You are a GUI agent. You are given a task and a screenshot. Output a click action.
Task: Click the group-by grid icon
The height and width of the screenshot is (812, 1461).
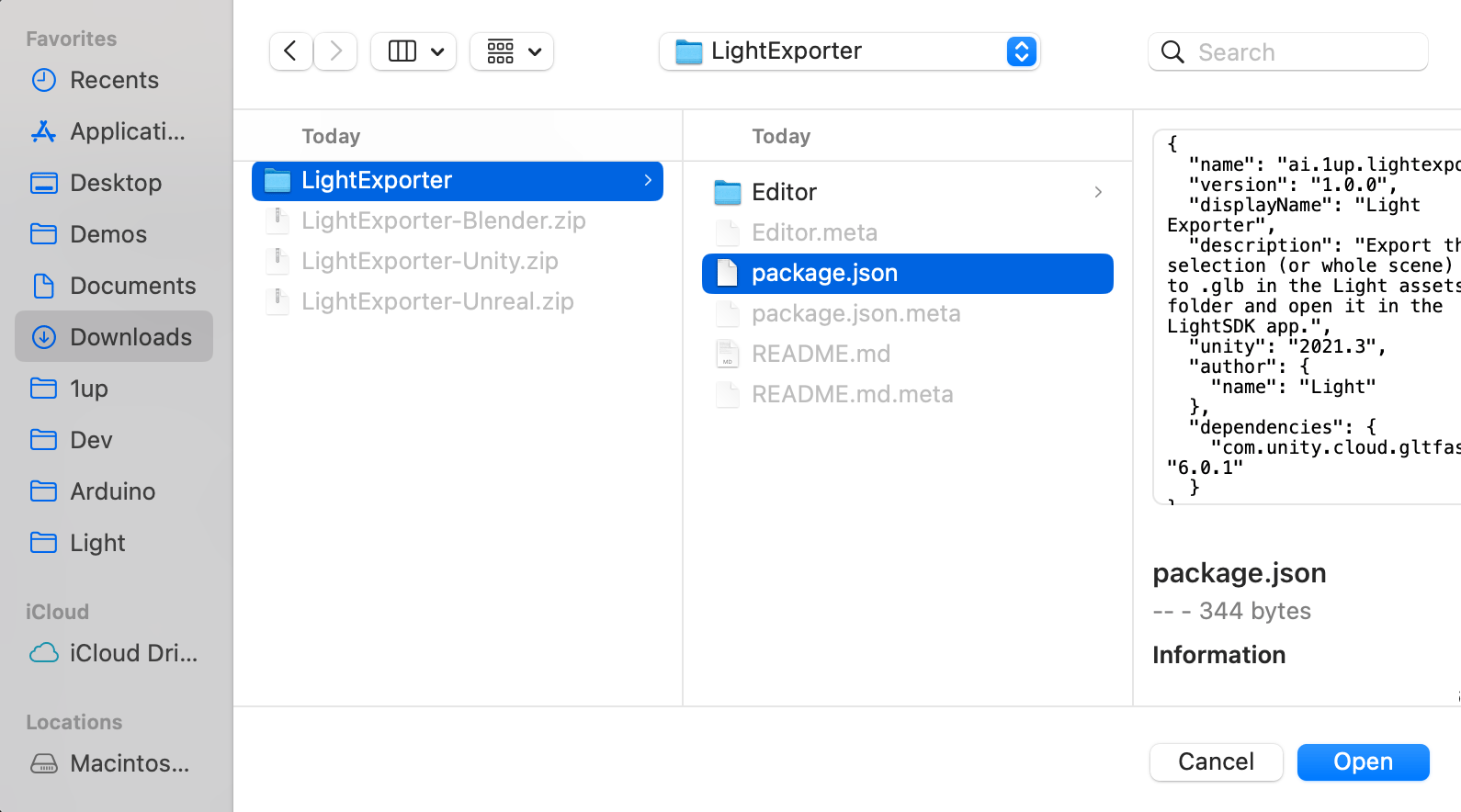pyautogui.click(x=501, y=51)
